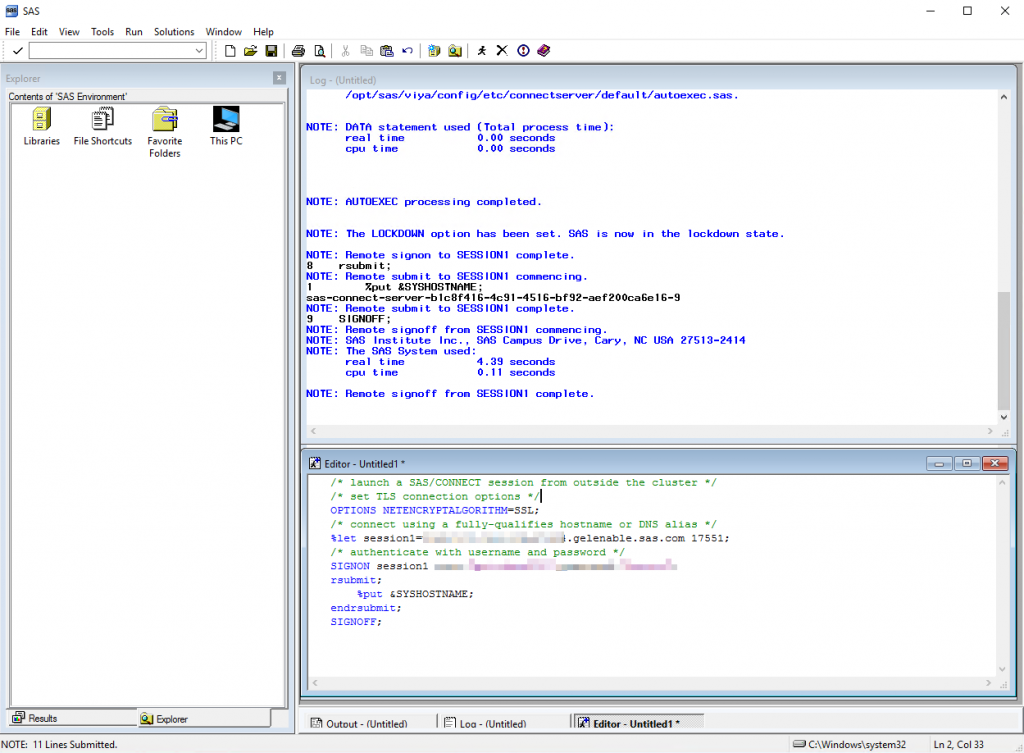Save the program using the floppy disk icon
1024x753 pixels.
tap(270, 51)
